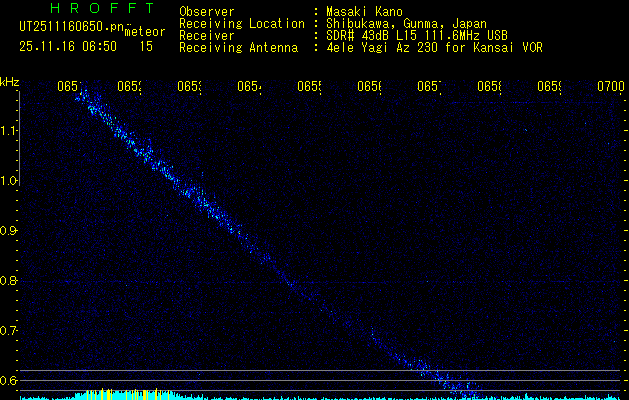Click the Receiving Antenna label
Image resolution: width=629 pixels, height=400 pixels.
pyautogui.click(x=238, y=48)
